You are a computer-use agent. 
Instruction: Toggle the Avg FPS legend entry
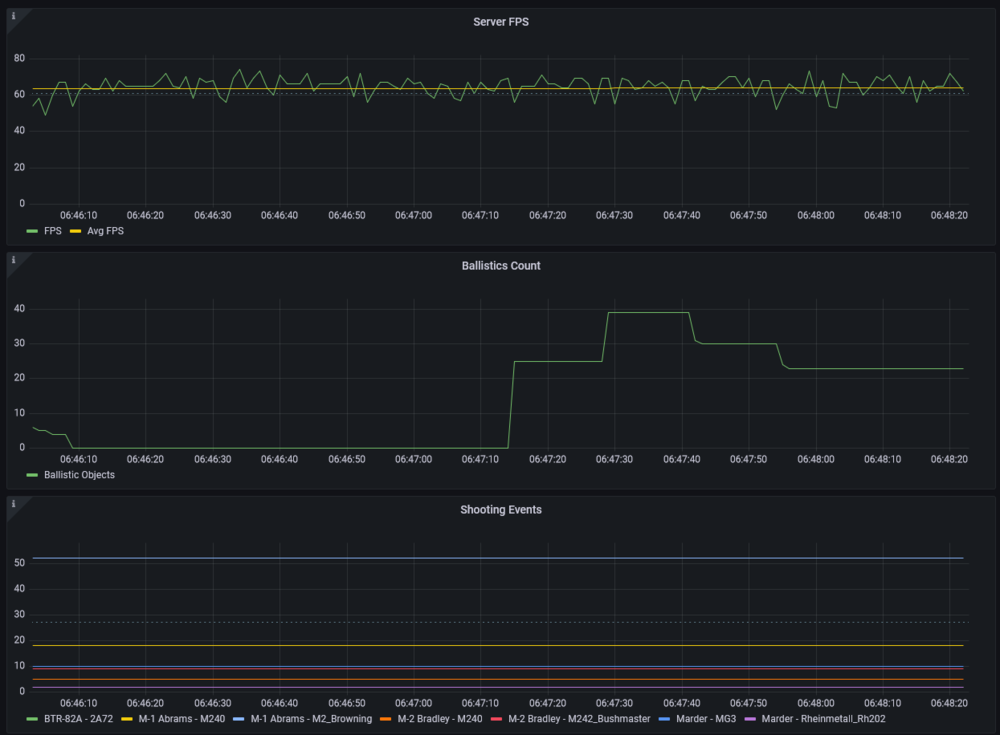coord(105,231)
